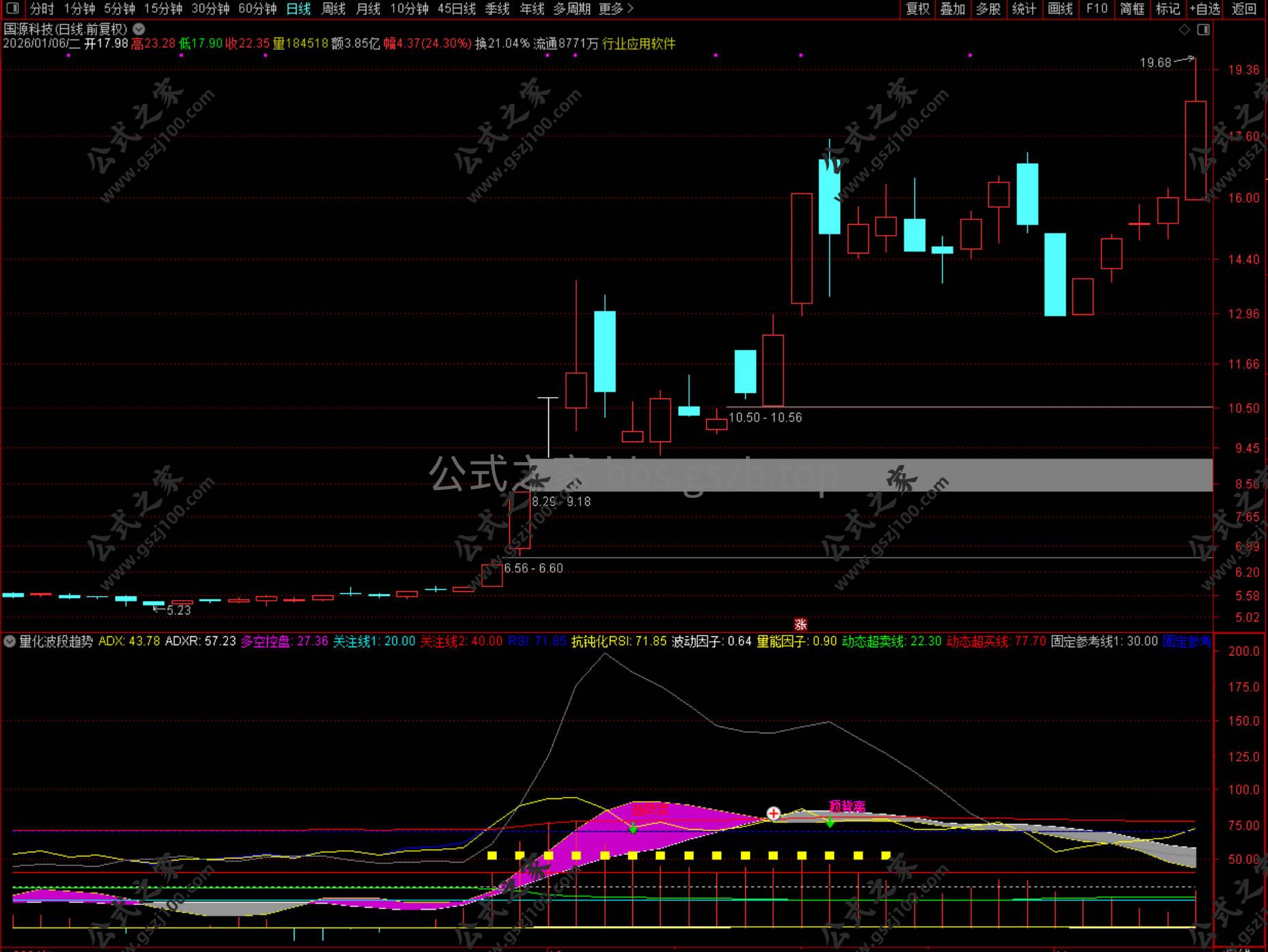1268x952 pixels.
Task: Click the 简框 button
Action: click(x=1133, y=9)
